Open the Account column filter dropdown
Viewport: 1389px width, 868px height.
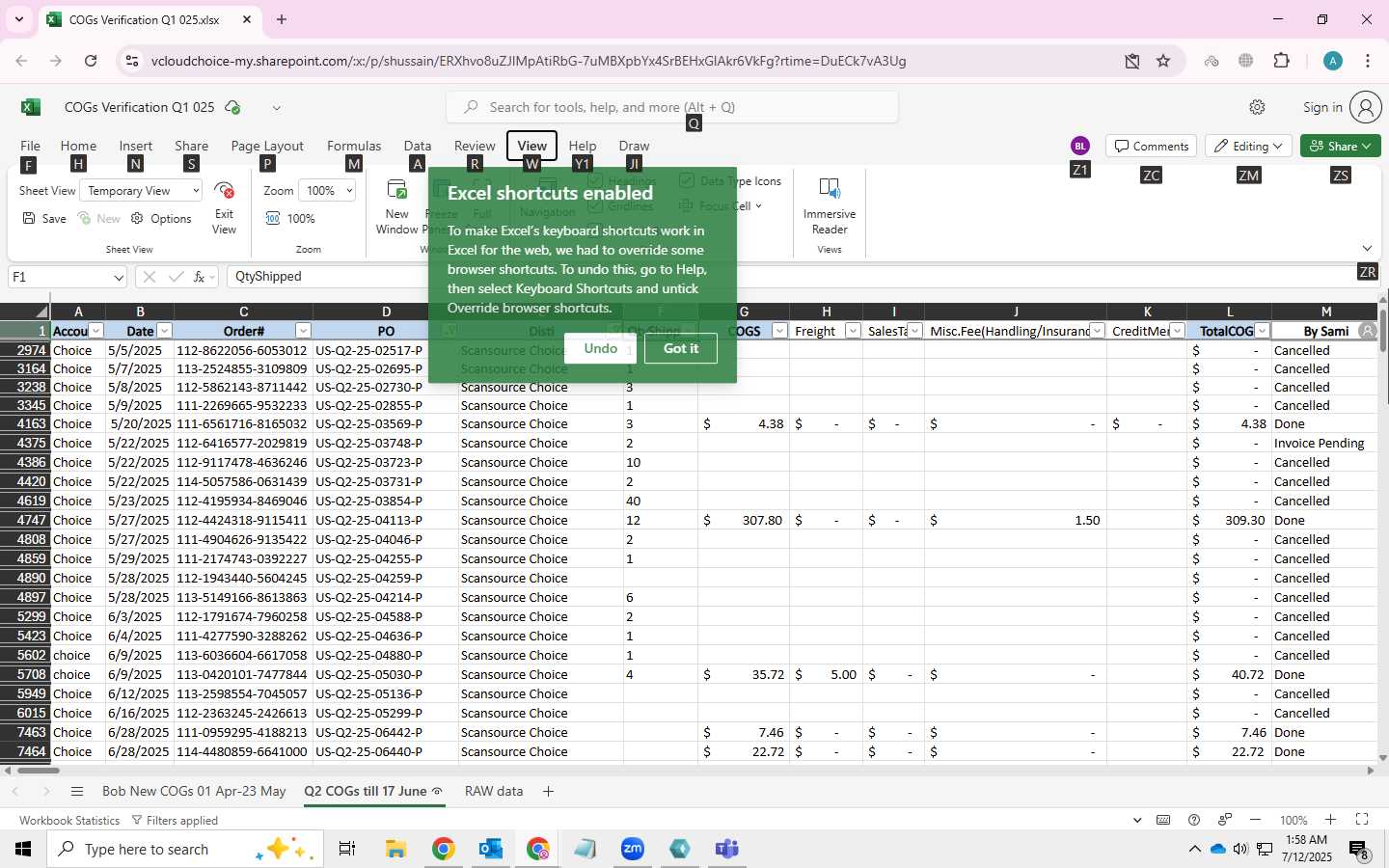(x=96, y=331)
